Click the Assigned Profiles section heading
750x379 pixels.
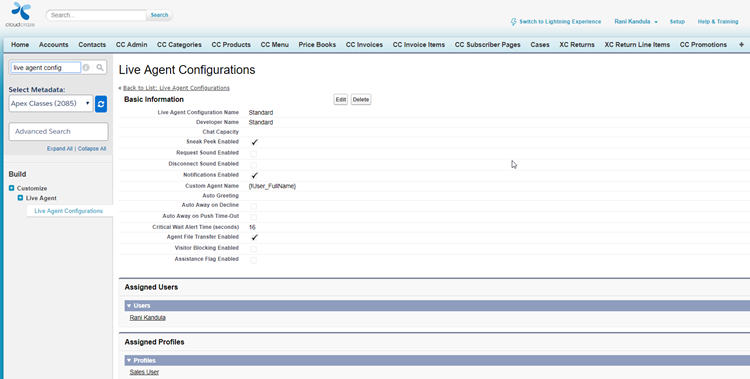click(x=154, y=342)
